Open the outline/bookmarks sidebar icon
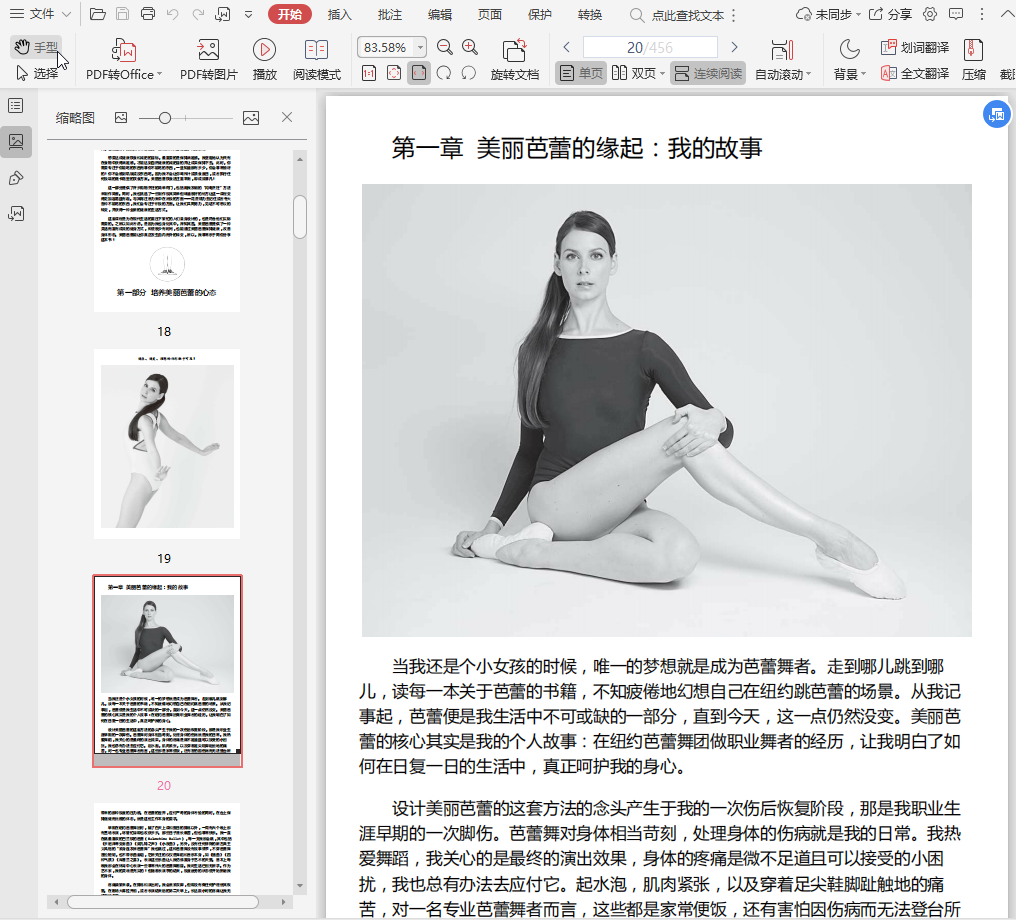1016x920 pixels. 16,106
